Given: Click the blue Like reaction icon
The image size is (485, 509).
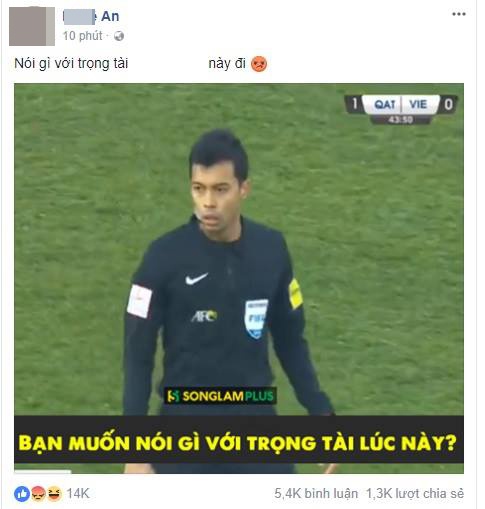Looking at the screenshot, I should 22,493.
